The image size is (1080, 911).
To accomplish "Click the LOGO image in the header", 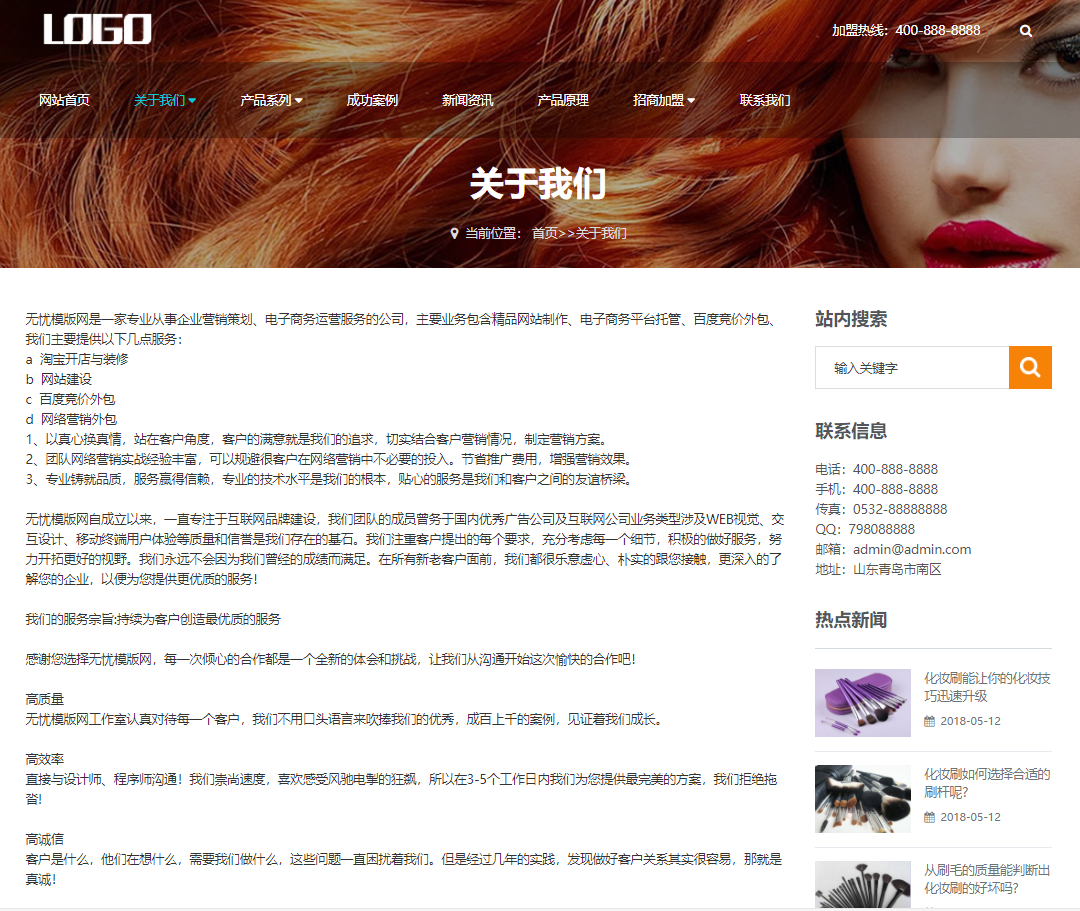I will pos(97,30).
